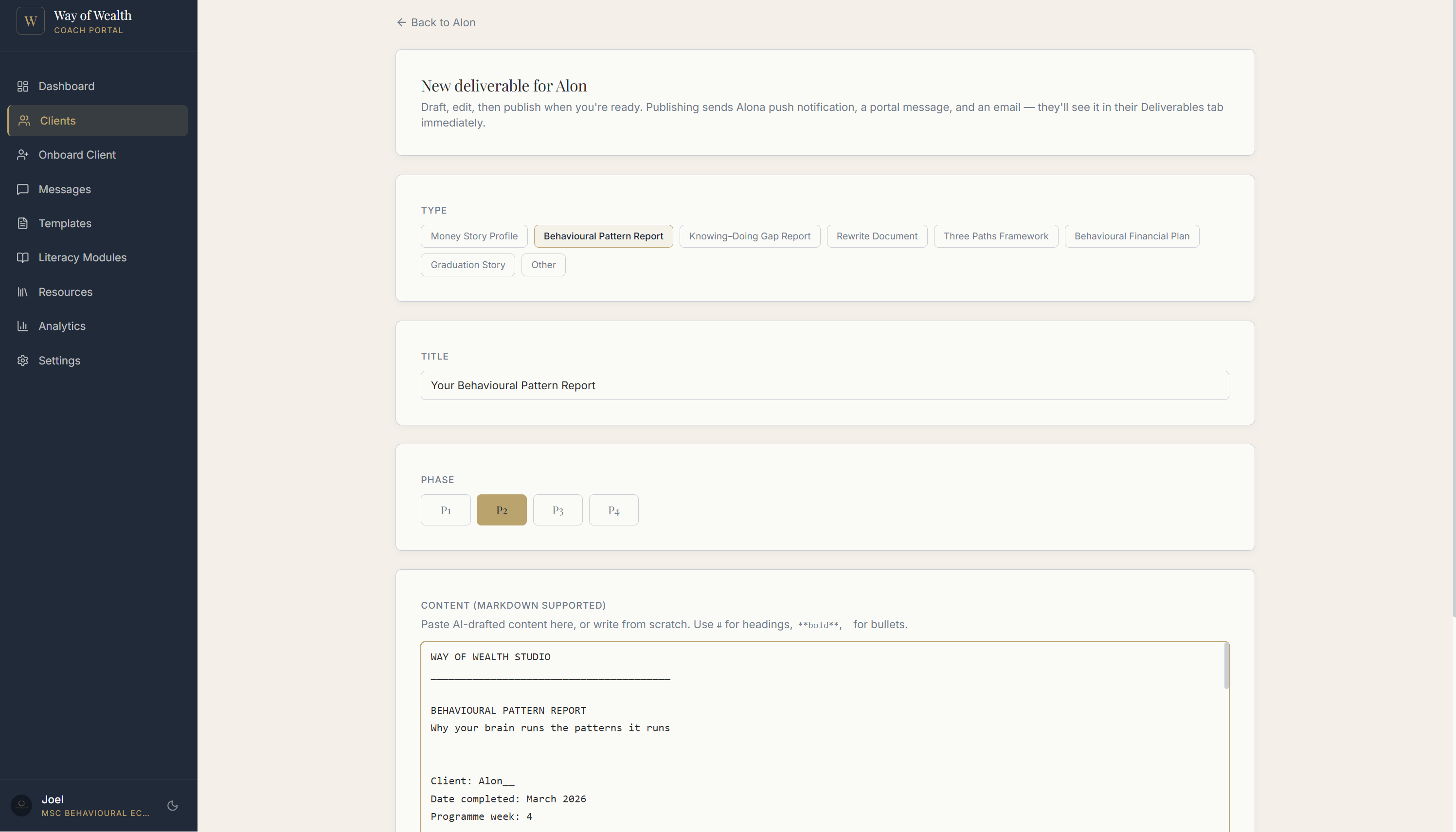Toggle dark mode with the moon icon
Viewport: 1456px width, 832px height.
[172, 806]
